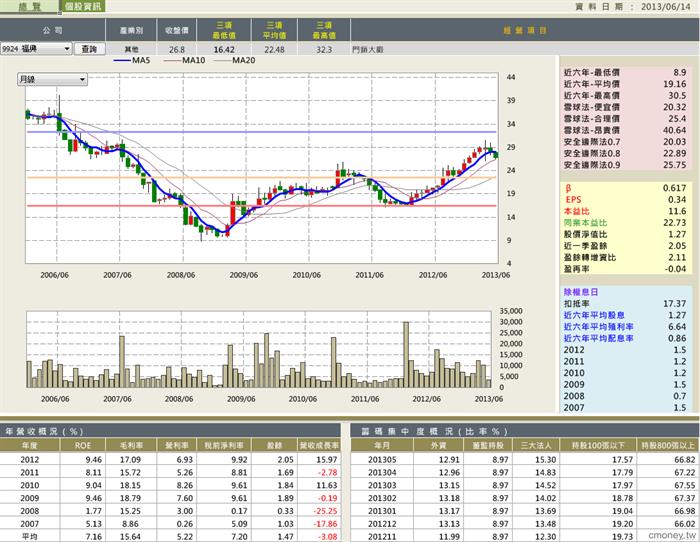This screenshot has height=542, width=700.
Task: Click the 2007 revenue growth value -17.86
Action: point(325,524)
